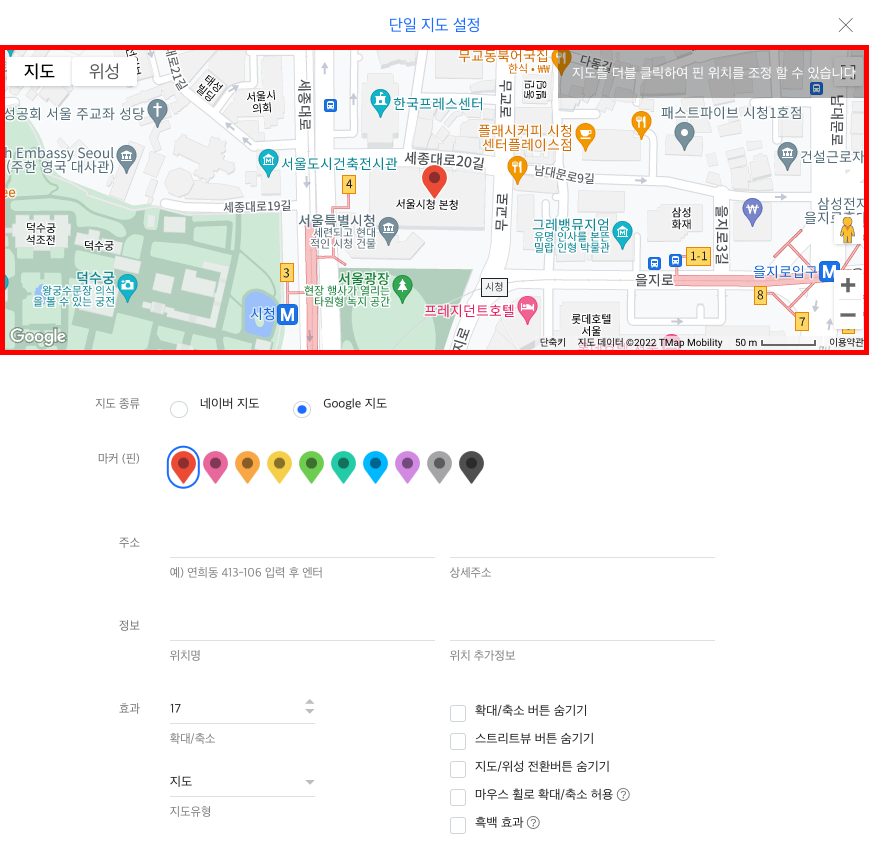This screenshot has width=869, height=860.
Task: Click the 세종대로20길 street label
Action: pyautogui.click(x=444, y=160)
